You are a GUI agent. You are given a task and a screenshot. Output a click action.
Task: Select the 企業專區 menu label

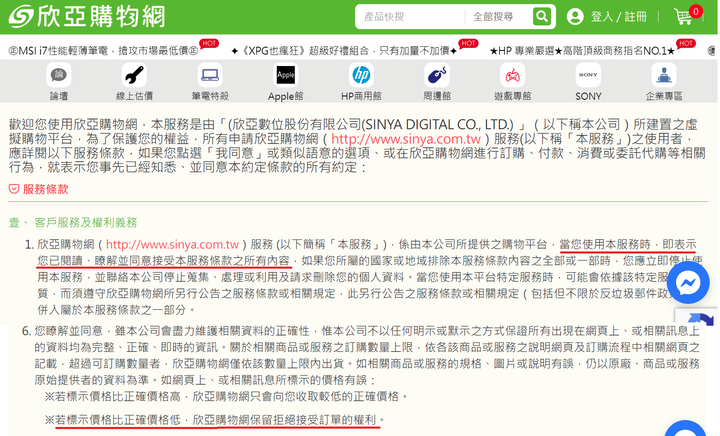[x=664, y=96]
